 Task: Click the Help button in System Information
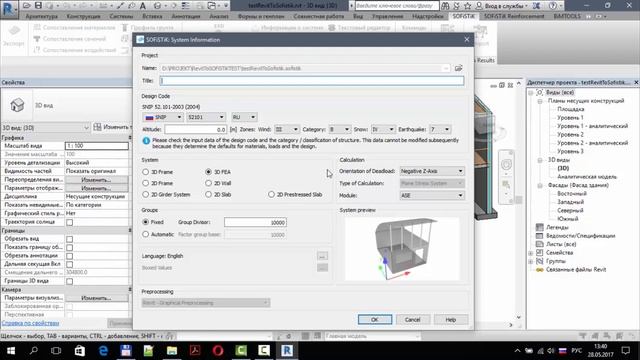pyautogui.click(x=451, y=320)
